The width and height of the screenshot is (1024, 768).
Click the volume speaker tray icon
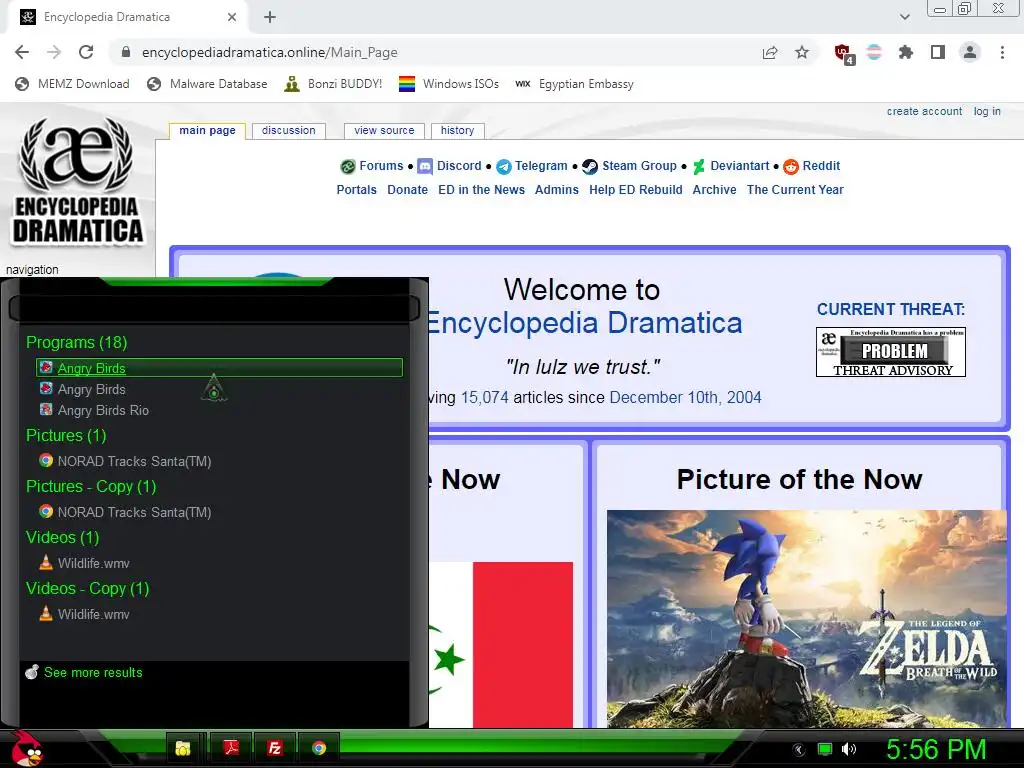(848, 749)
